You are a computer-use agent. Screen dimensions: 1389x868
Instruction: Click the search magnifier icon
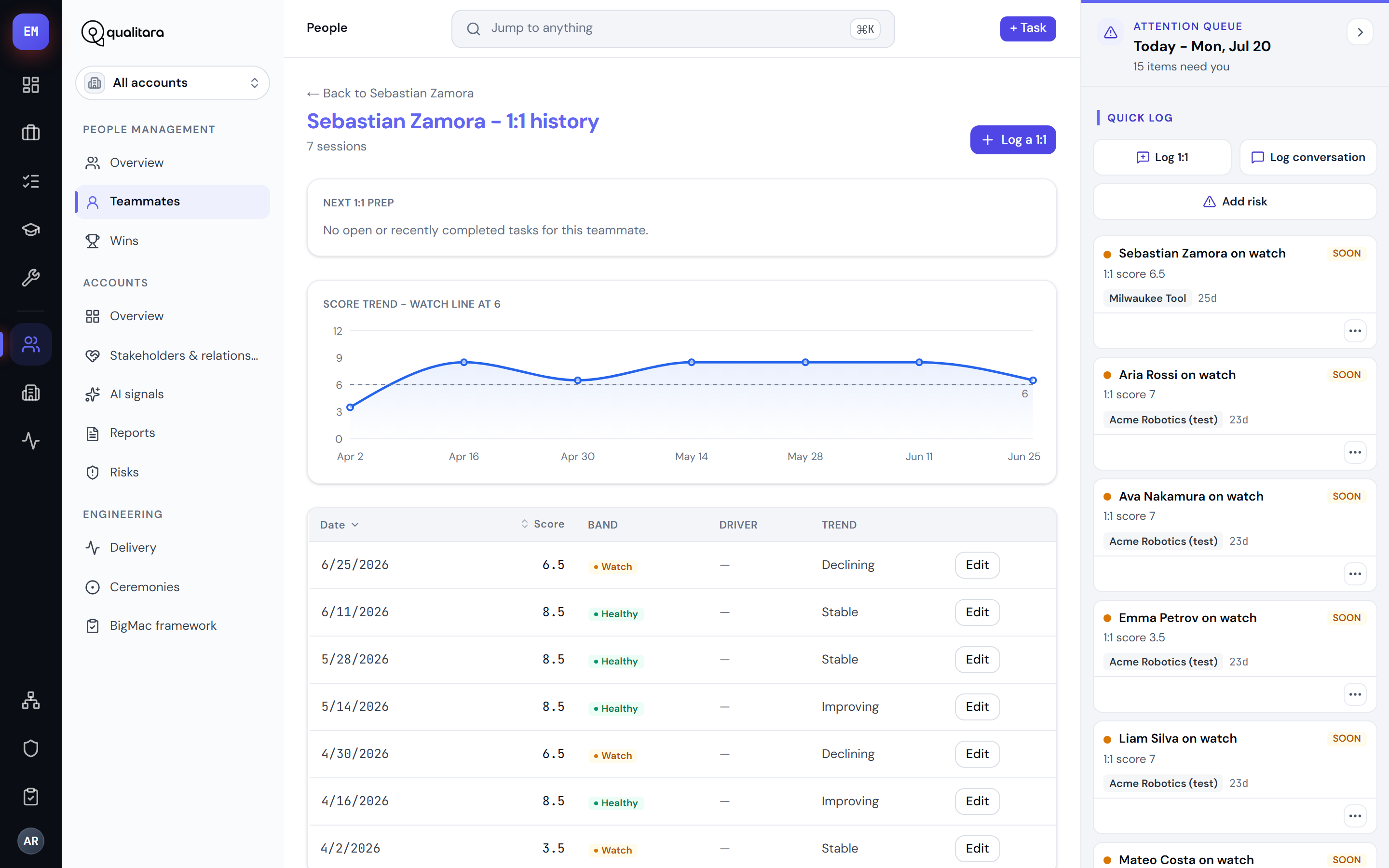[474, 29]
